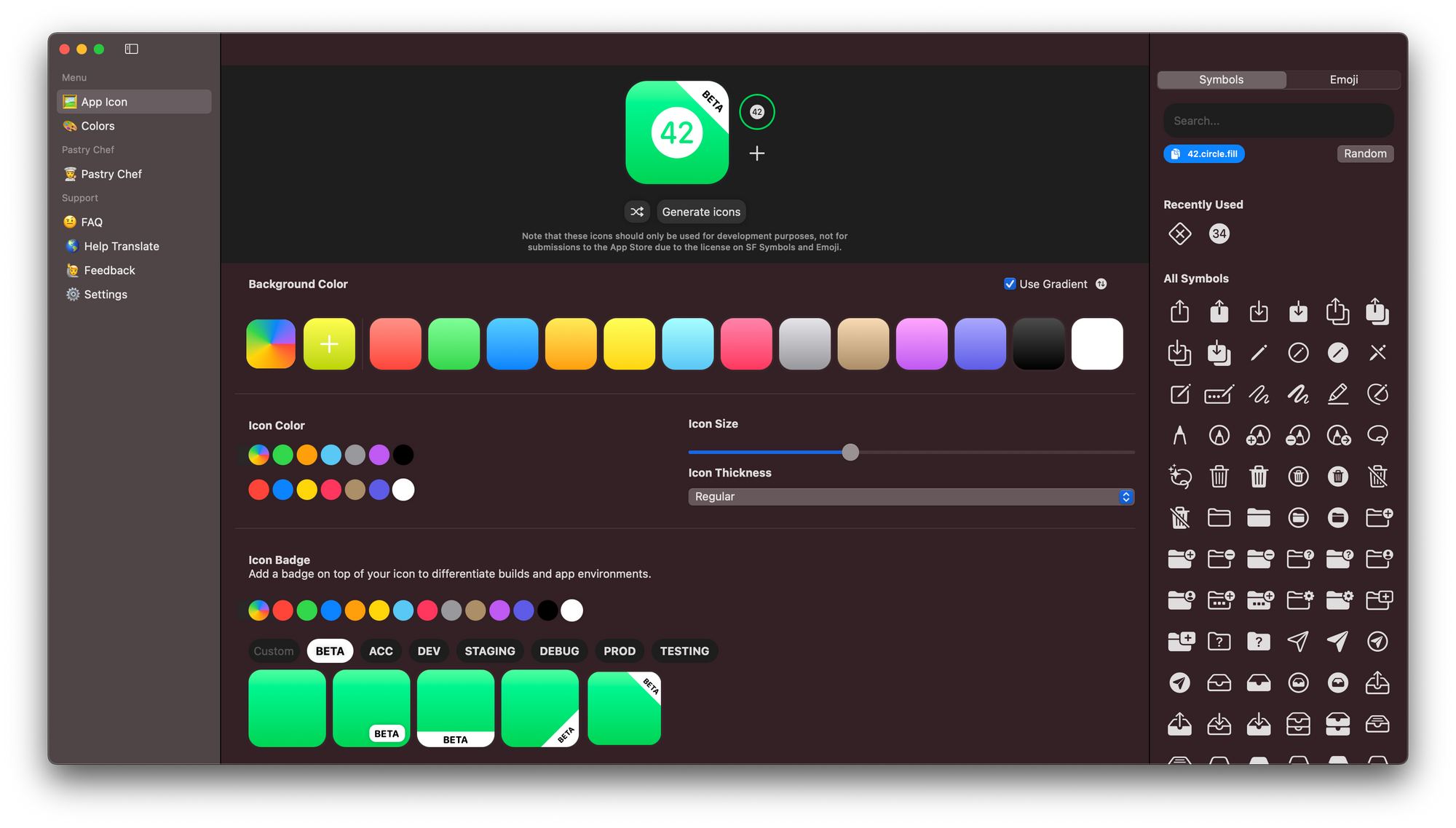Switch to the Emoji tab
The width and height of the screenshot is (1456, 828).
click(x=1343, y=79)
